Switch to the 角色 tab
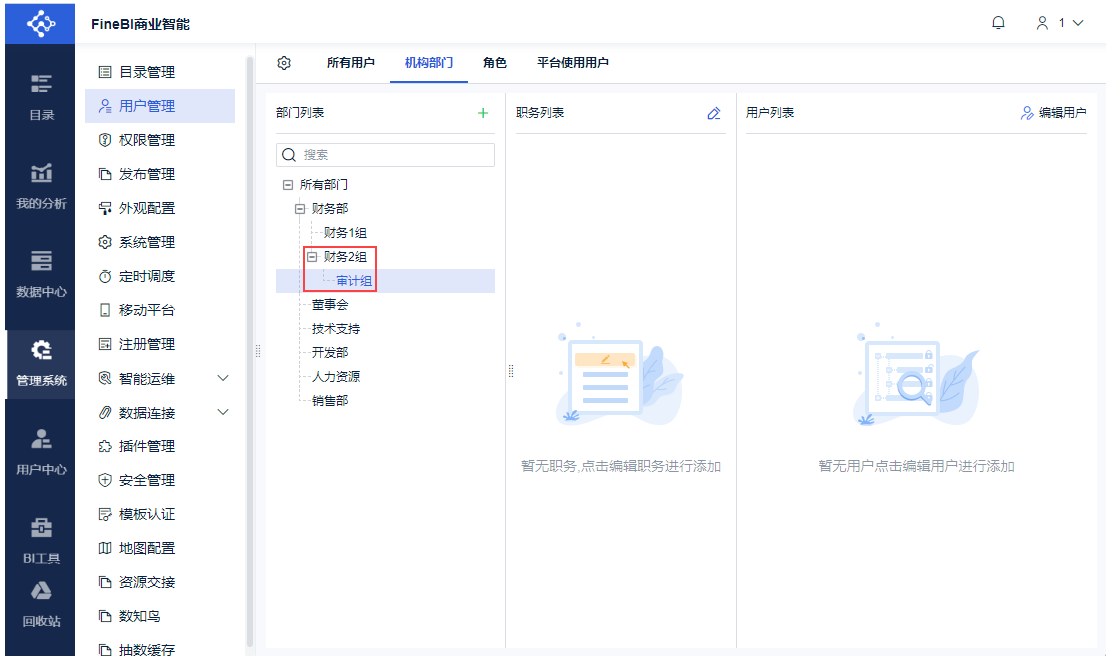This screenshot has height=656, width=1106. pyautogui.click(x=495, y=63)
